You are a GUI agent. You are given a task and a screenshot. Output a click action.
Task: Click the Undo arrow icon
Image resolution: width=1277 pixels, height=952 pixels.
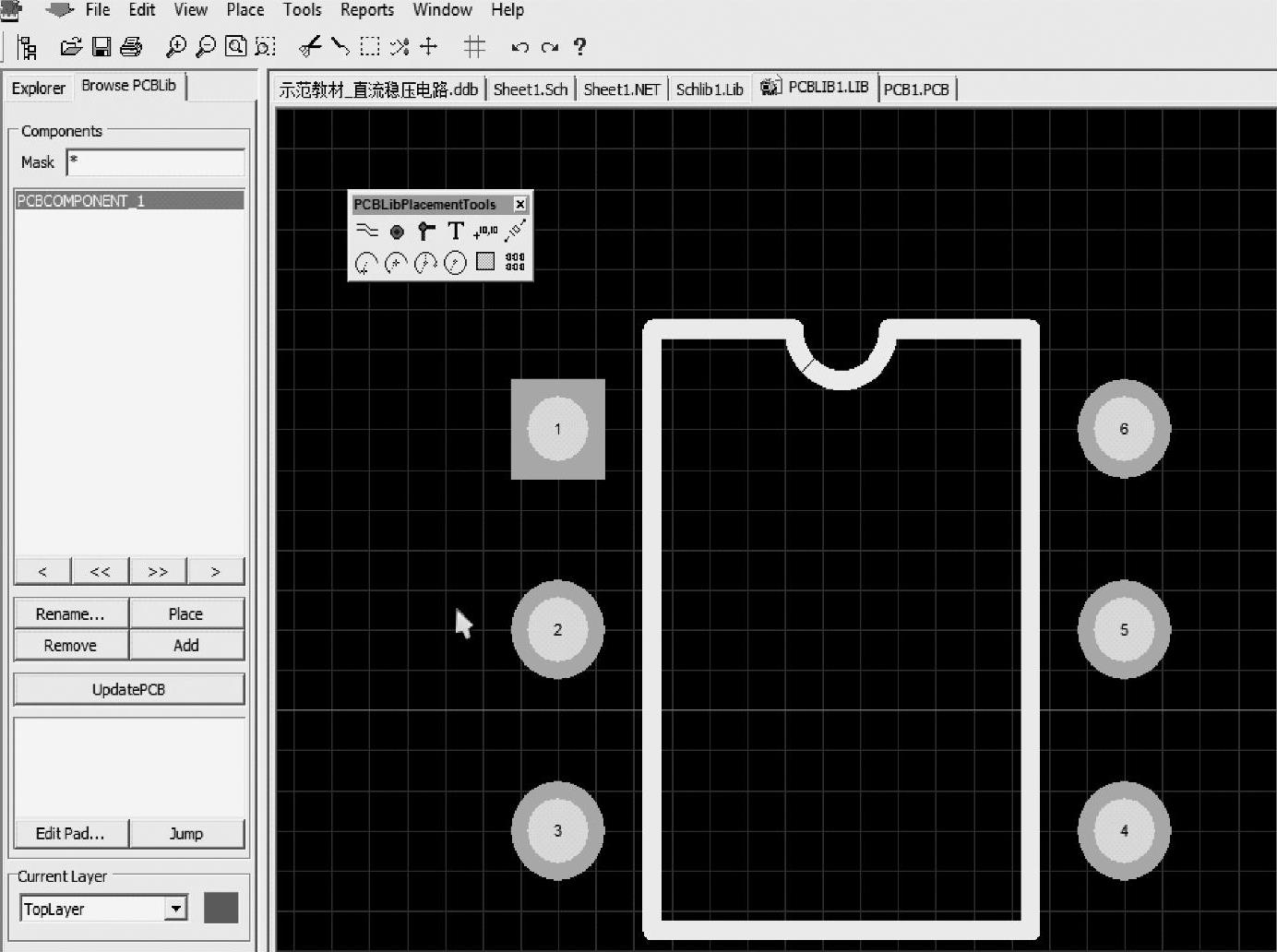coord(519,47)
